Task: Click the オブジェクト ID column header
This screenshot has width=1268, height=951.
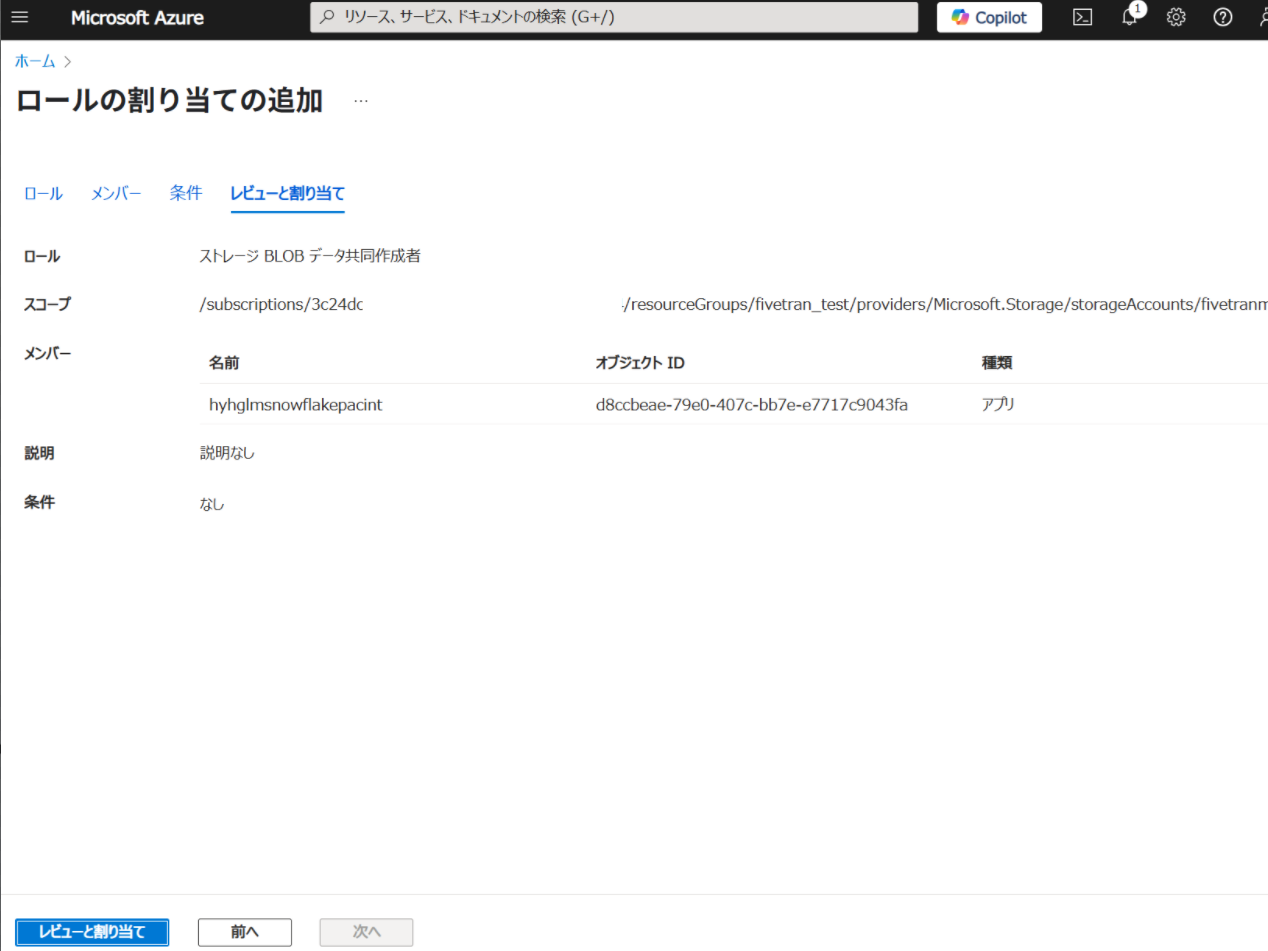Action: [640, 363]
